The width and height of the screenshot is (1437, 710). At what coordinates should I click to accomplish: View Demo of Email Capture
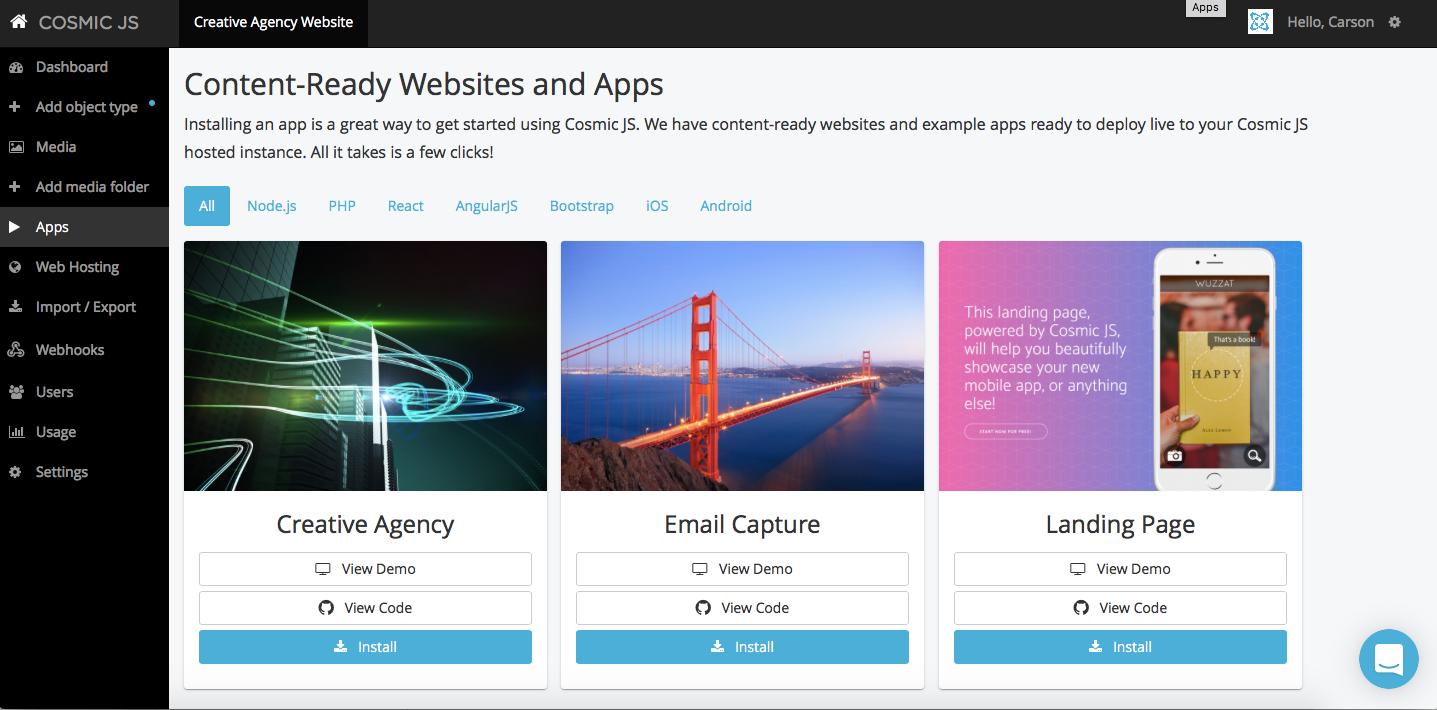pos(742,568)
